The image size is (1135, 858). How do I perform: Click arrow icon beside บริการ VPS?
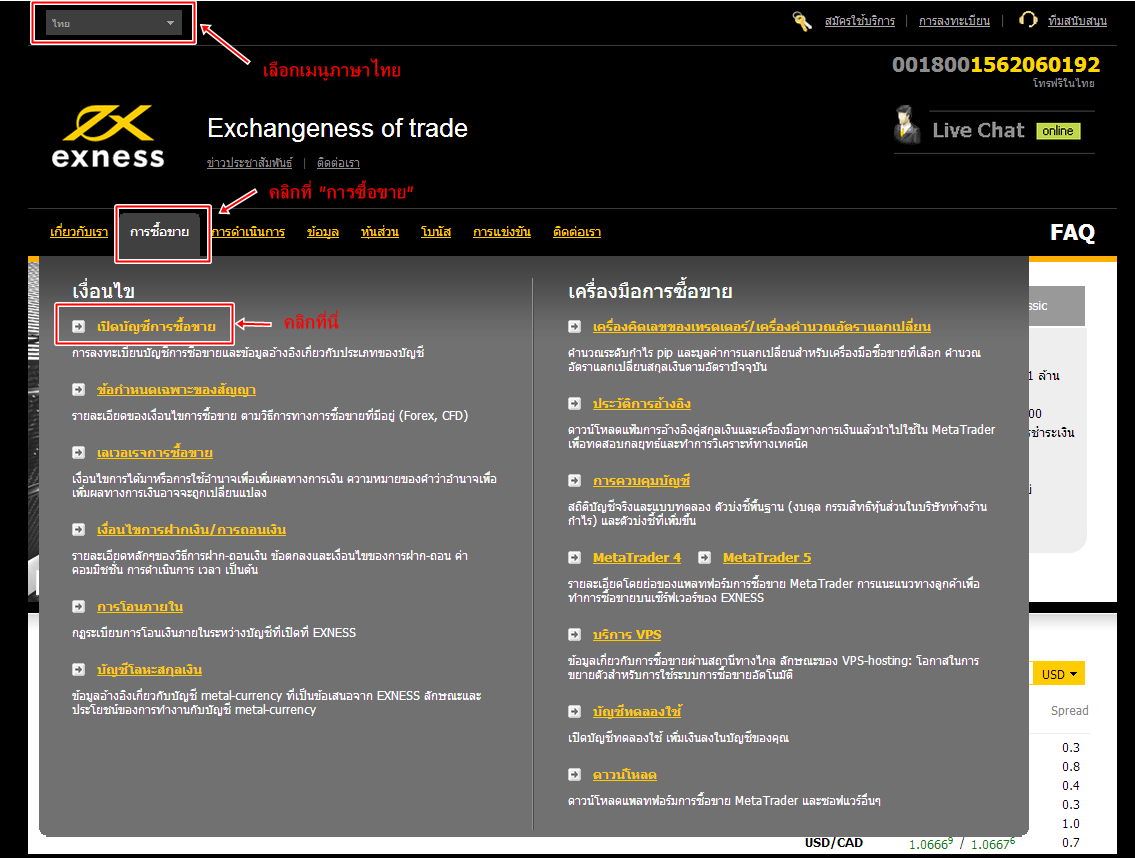pyautogui.click(x=574, y=634)
